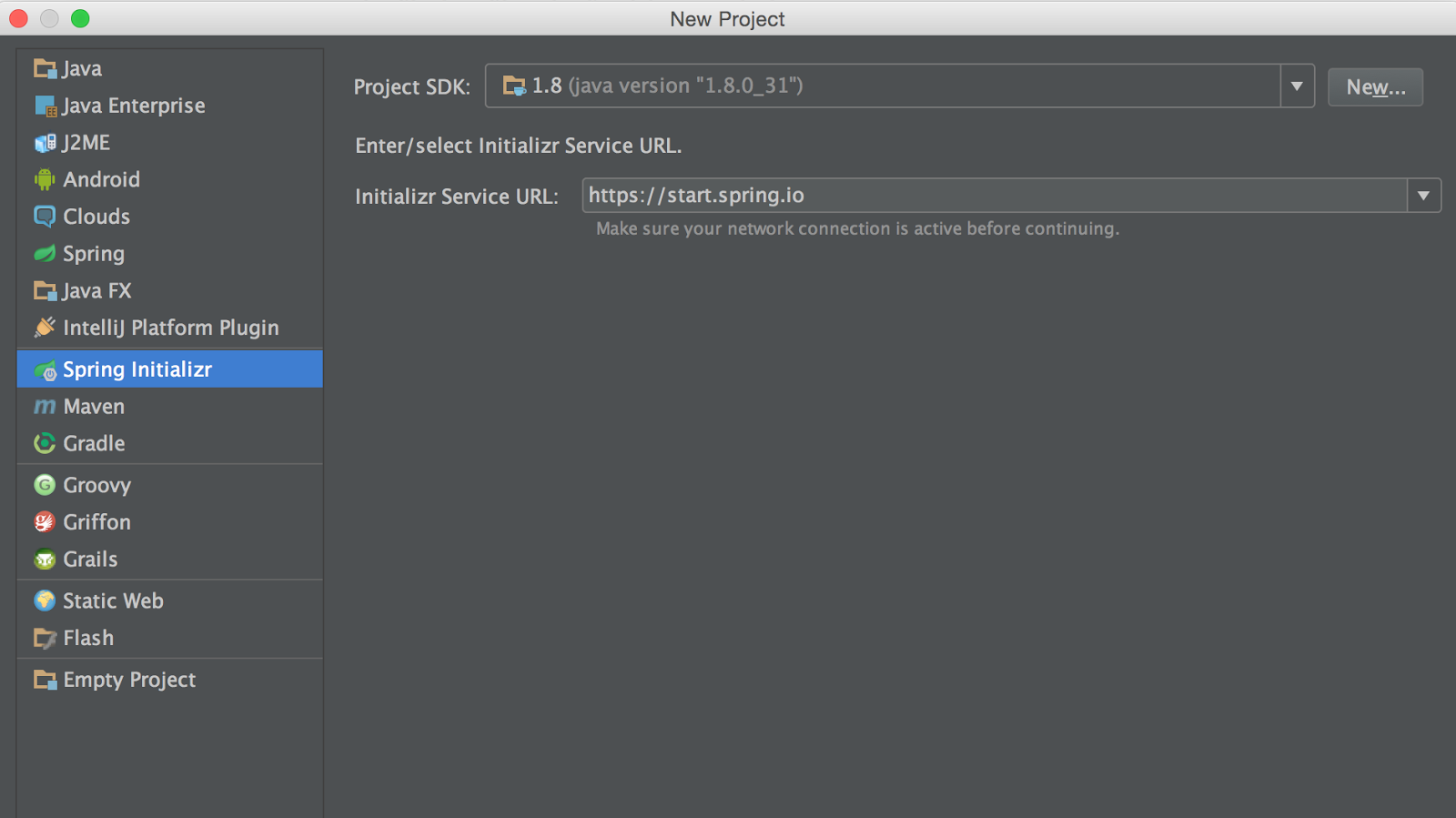Click the Initializr Service URL text field
The height and width of the screenshot is (818, 1456).
[x=994, y=196]
